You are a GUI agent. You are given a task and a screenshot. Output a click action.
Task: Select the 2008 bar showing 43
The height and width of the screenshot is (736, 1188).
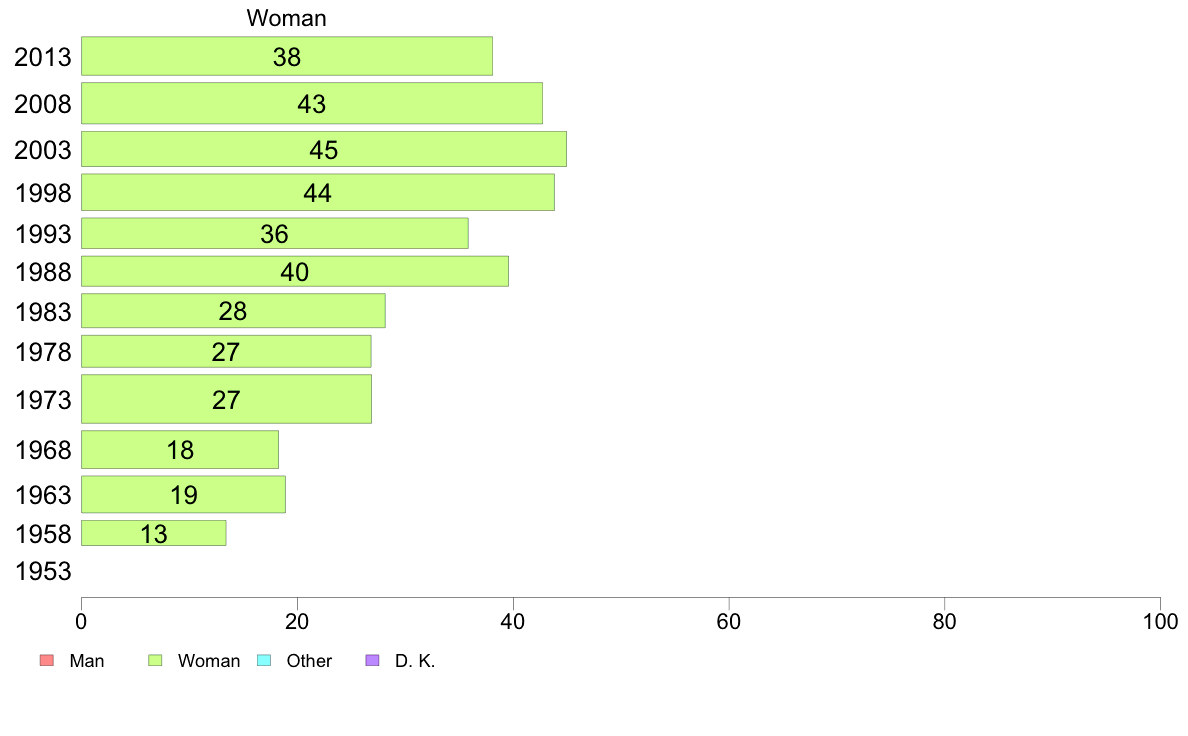tap(311, 103)
